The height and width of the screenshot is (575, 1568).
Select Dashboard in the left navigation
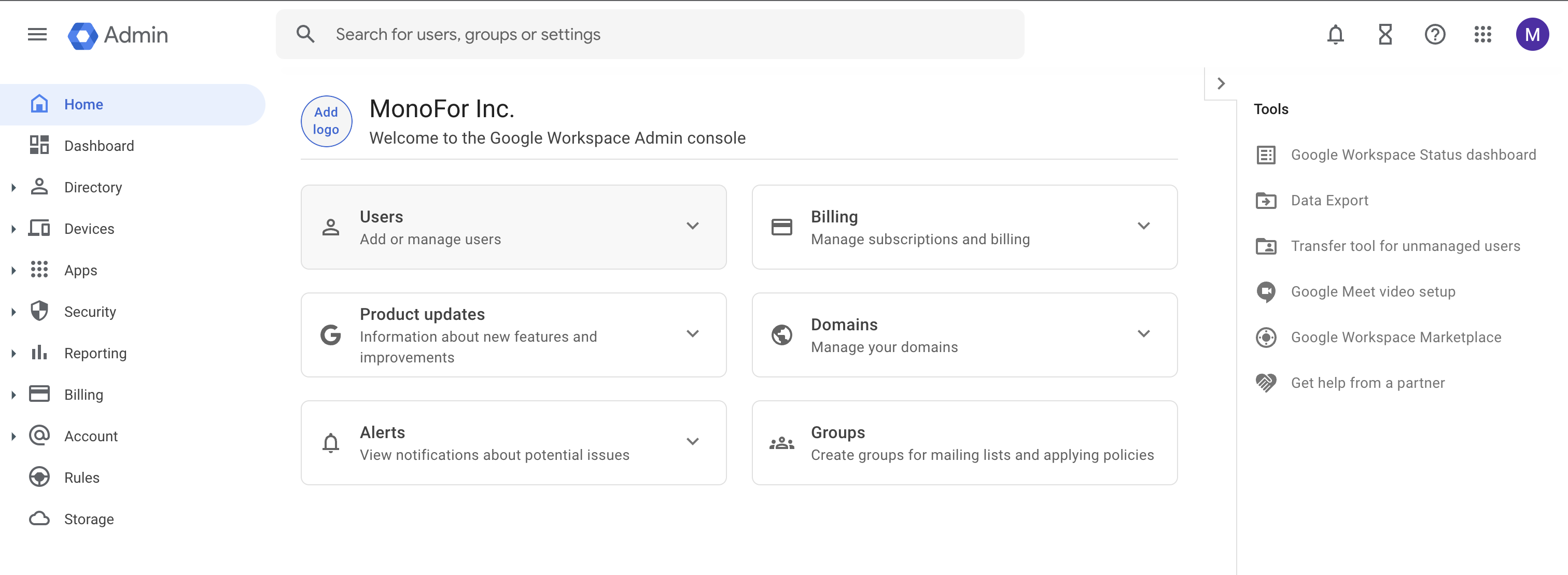coord(99,146)
